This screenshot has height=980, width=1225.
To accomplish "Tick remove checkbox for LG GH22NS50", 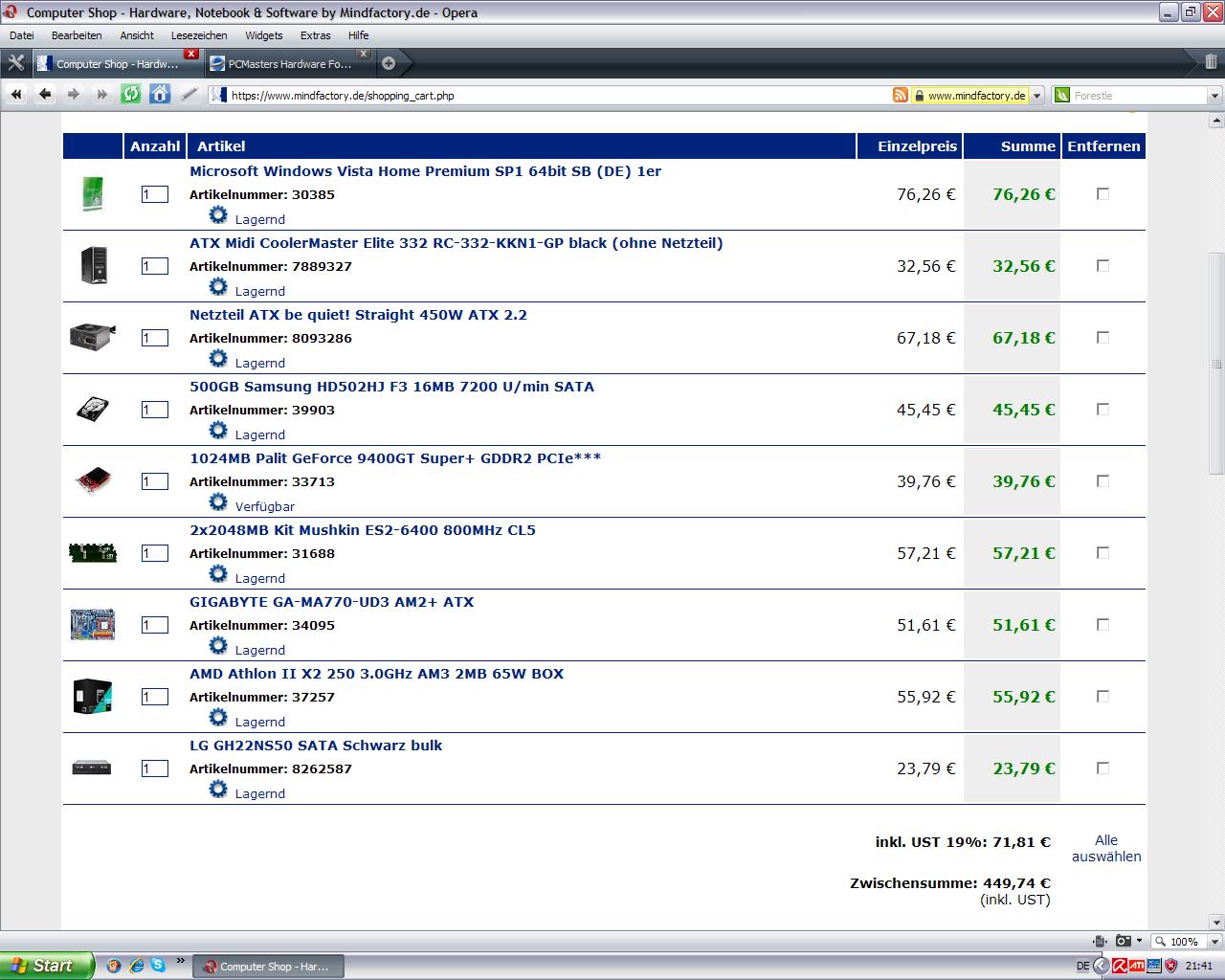I will (1102, 768).
